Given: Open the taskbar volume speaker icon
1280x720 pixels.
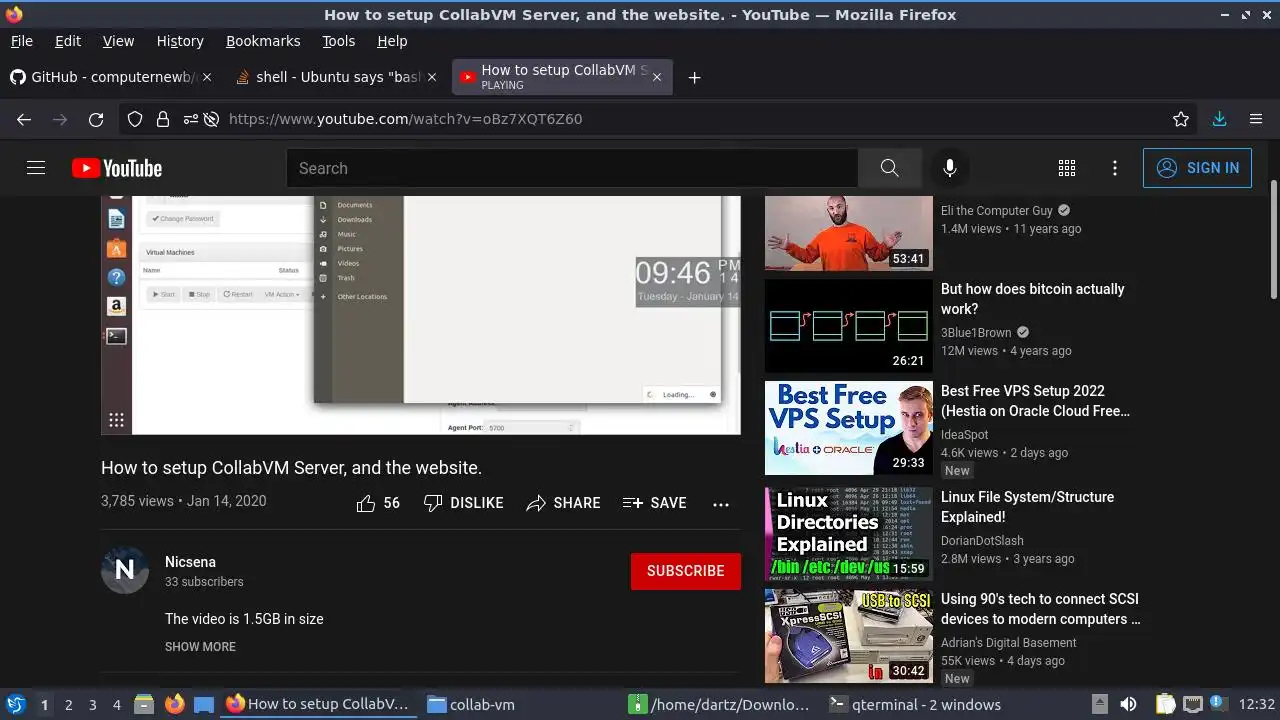Looking at the screenshot, I should tap(1128, 704).
